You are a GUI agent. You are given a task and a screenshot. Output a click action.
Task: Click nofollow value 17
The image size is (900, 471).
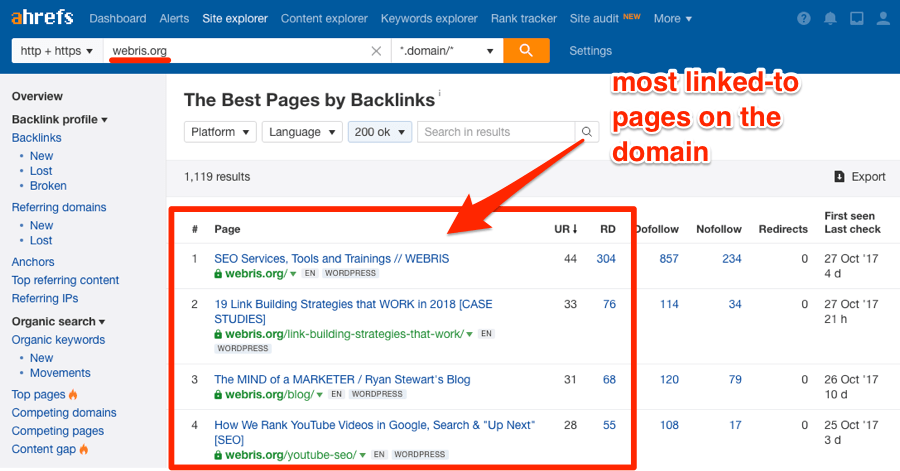tap(735, 425)
